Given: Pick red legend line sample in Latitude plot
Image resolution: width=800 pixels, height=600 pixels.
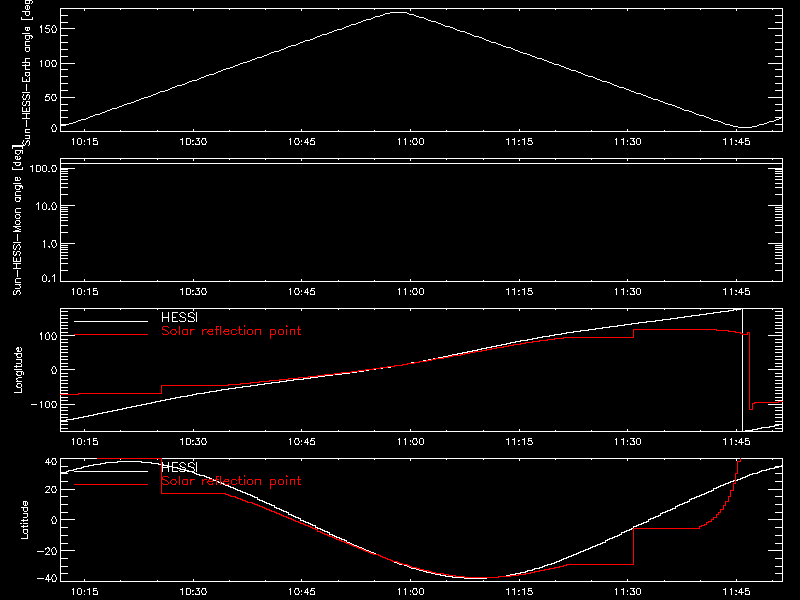Looking at the screenshot, I should tap(111, 484).
